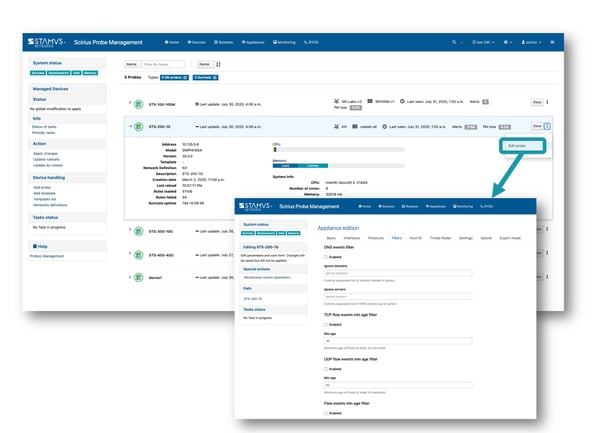Image resolution: width=600 pixels, height=433 pixels.
Task: Expand the STS-100-100M probe row
Action: click(x=130, y=103)
